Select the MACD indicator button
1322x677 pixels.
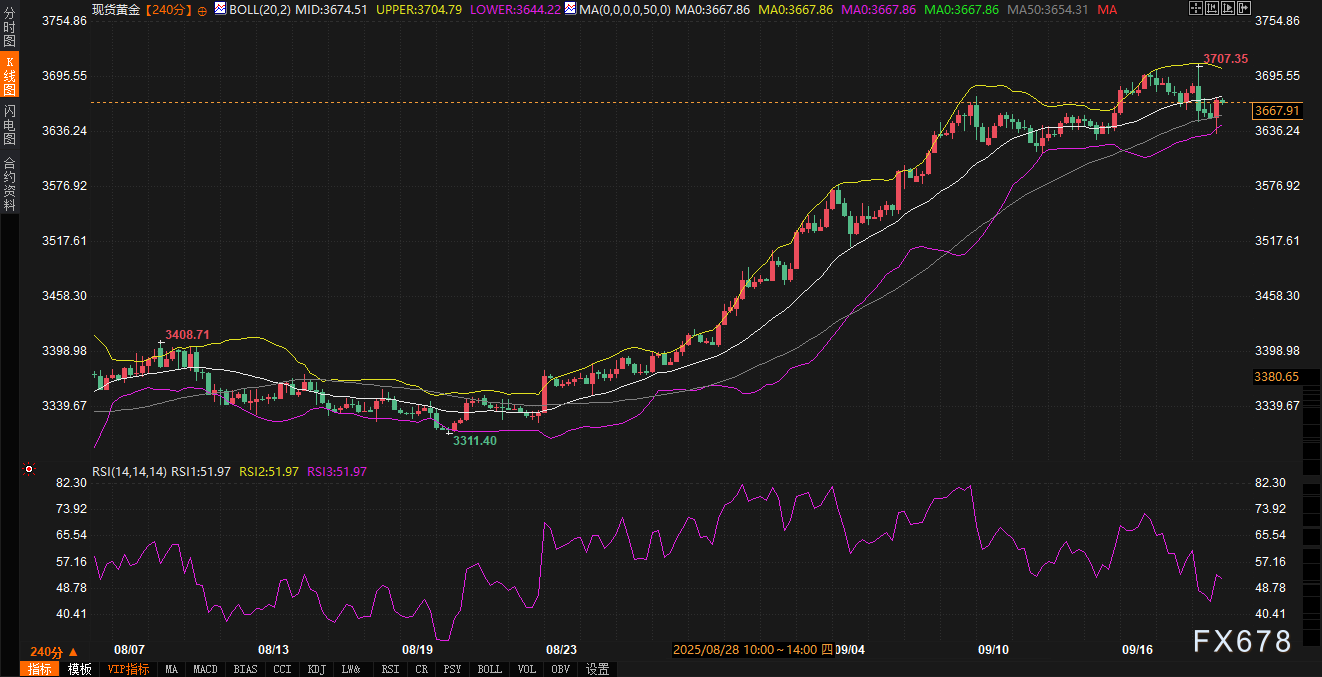click(205, 669)
